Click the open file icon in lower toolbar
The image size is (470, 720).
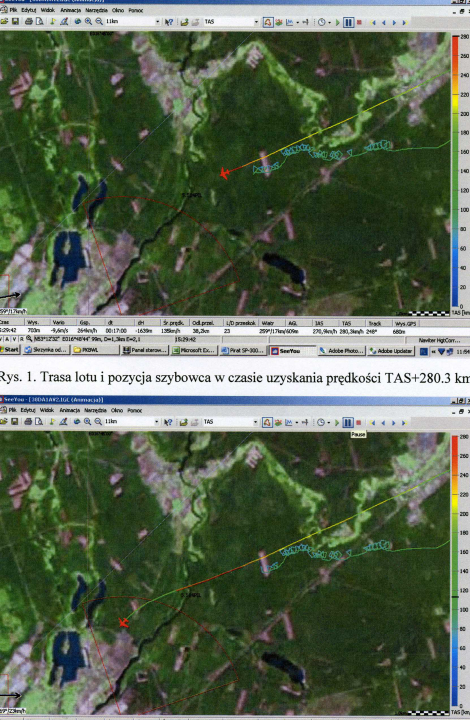pyautogui.click(x=4, y=421)
